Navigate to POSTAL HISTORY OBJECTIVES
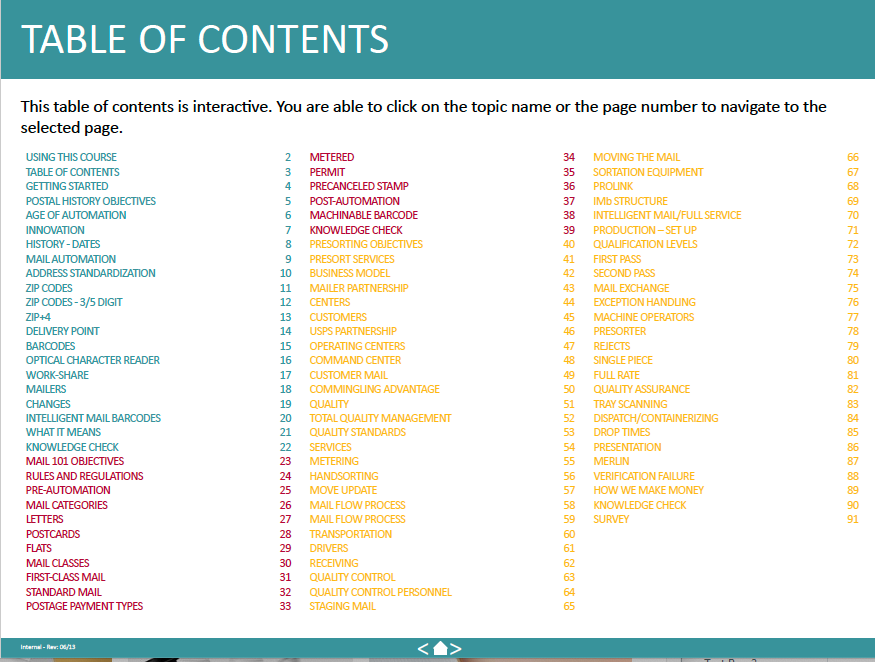 click(x=91, y=201)
